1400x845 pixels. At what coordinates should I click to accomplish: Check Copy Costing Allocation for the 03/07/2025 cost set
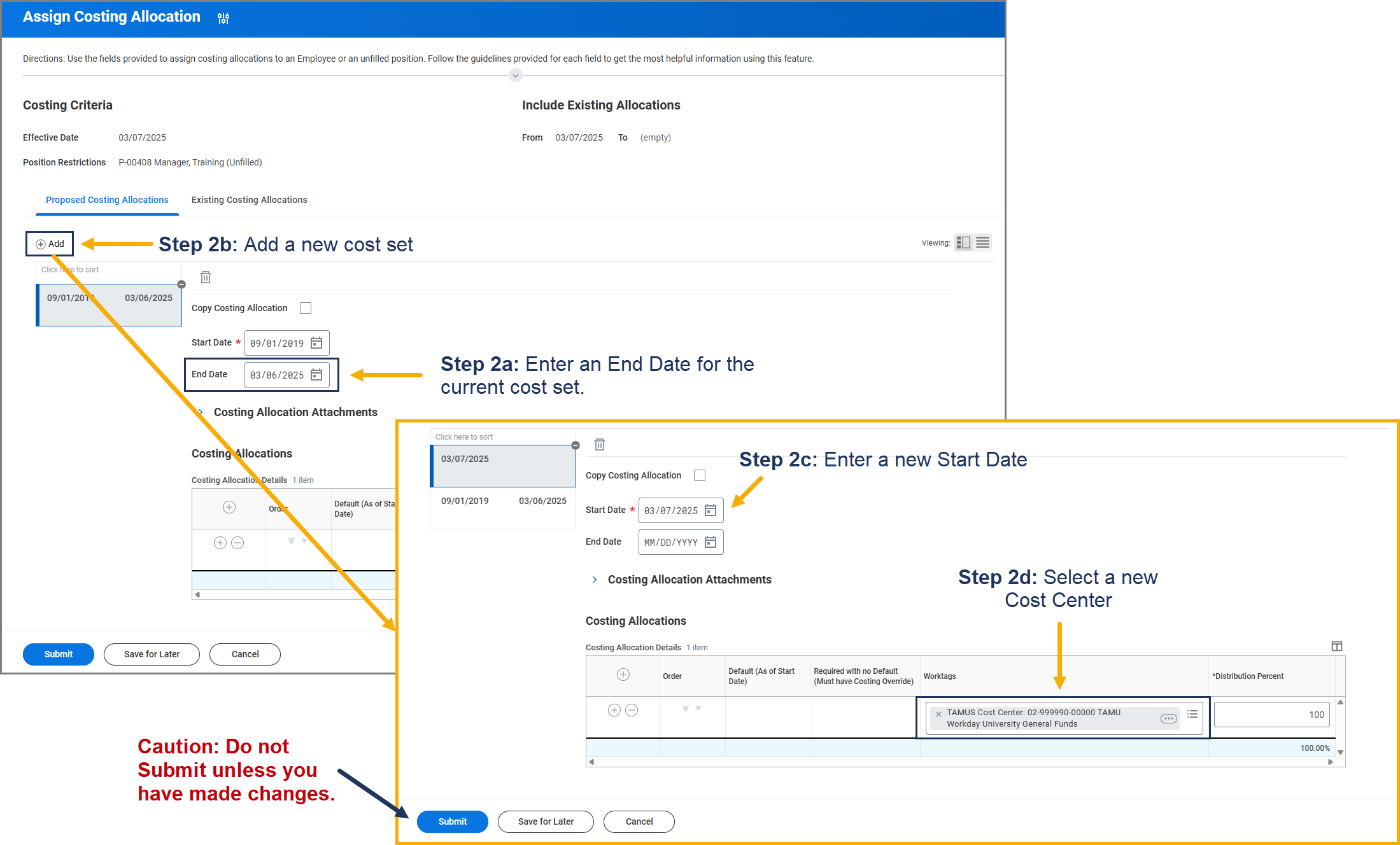point(700,475)
